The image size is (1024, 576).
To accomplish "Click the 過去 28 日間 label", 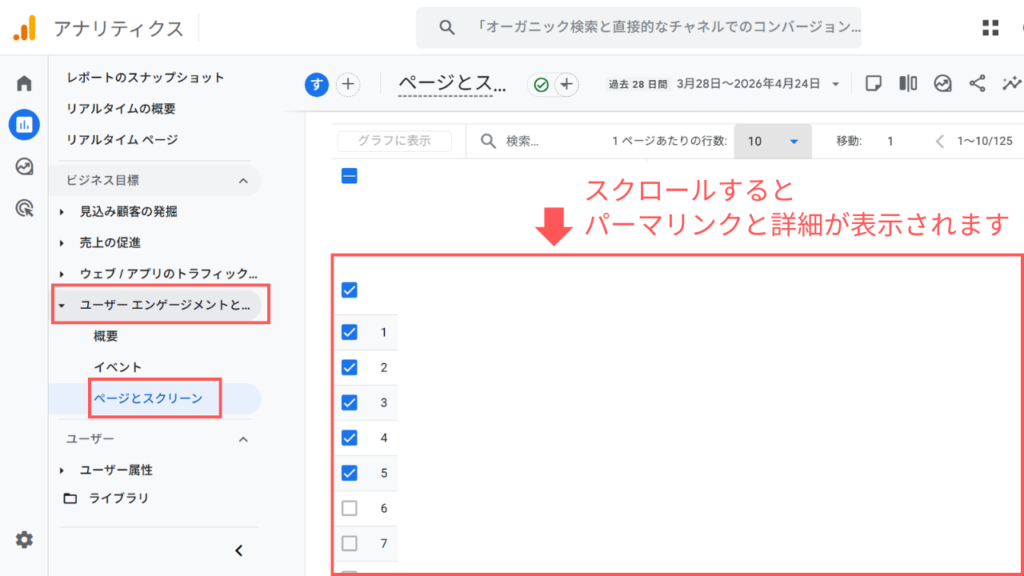I will [x=638, y=84].
